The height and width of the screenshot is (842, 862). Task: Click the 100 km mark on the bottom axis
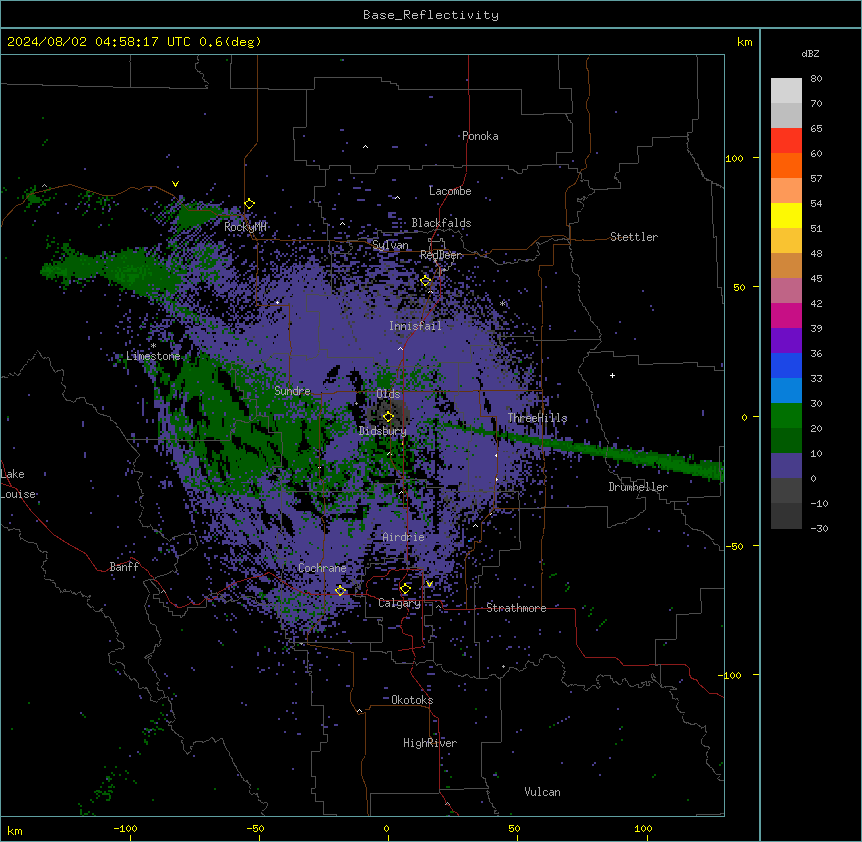click(643, 829)
